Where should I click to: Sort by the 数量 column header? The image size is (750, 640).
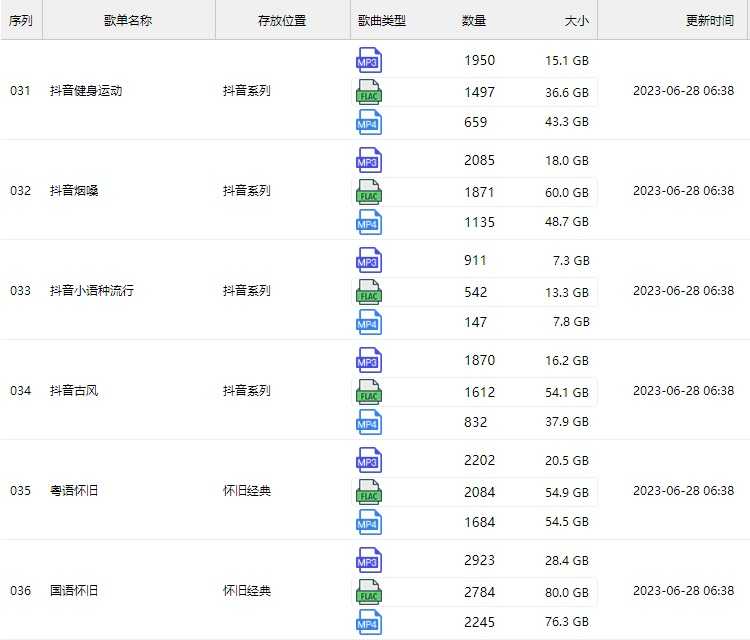[474, 21]
